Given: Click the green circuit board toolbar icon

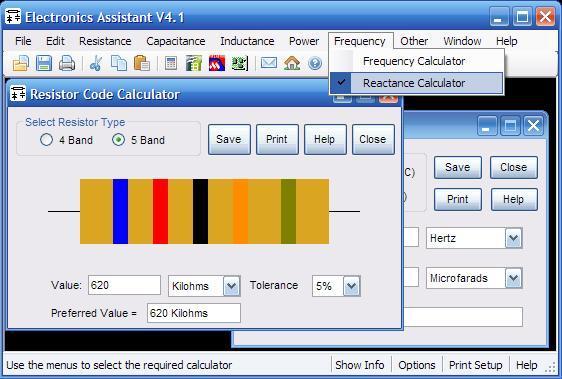Looking at the screenshot, I should 239,63.
